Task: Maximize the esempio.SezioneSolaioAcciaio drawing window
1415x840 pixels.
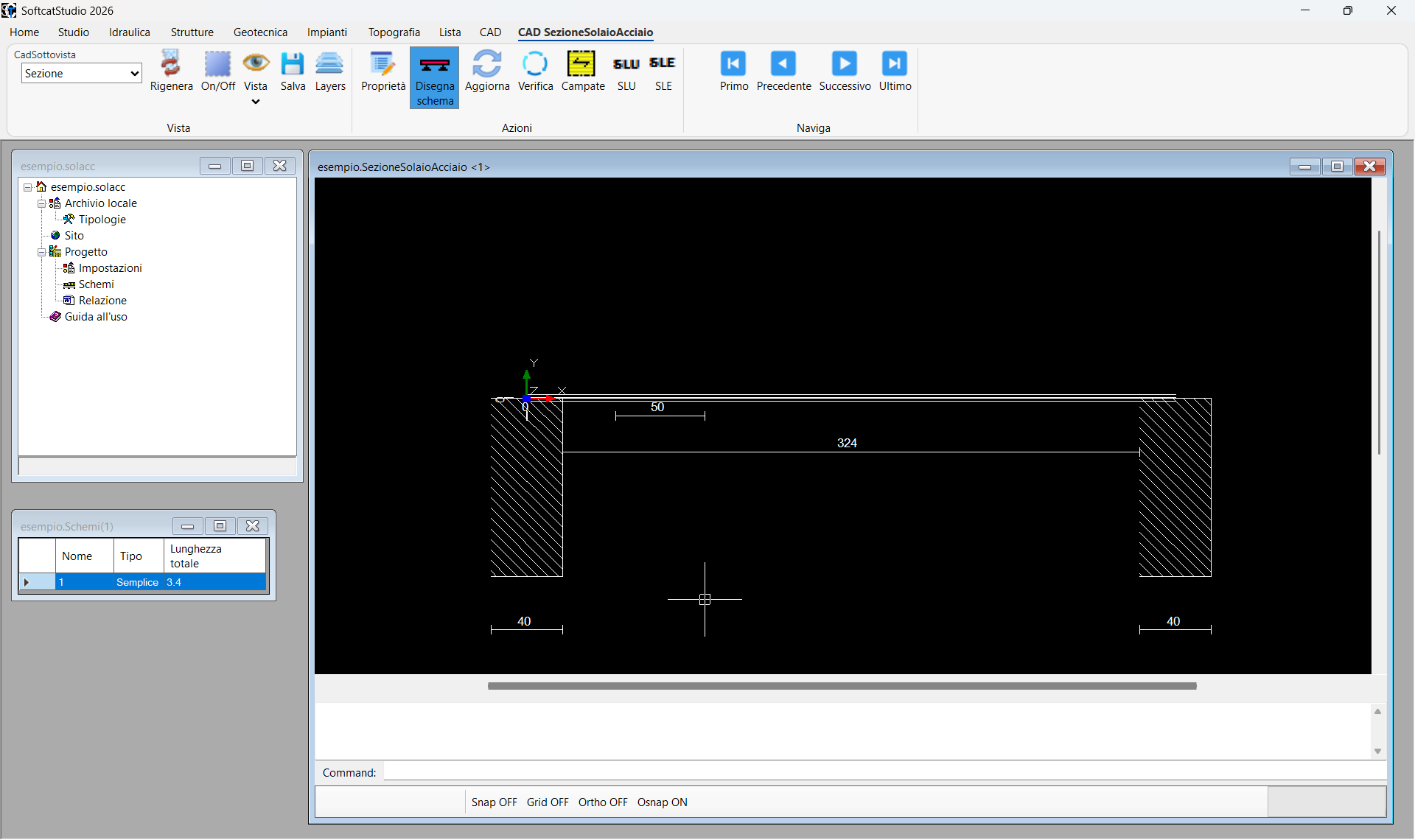Action: pyautogui.click(x=1337, y=167)
